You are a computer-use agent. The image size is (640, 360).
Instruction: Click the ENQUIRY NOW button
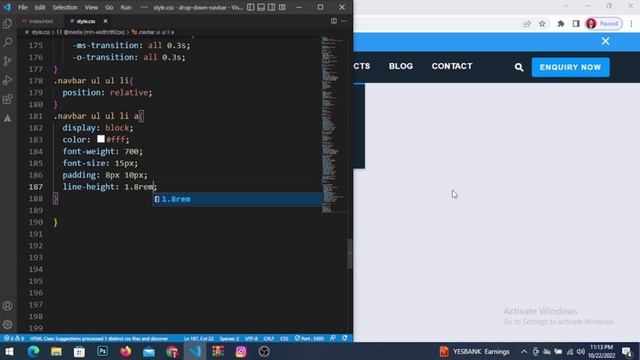pyautogui.click(x=570, y=67)
